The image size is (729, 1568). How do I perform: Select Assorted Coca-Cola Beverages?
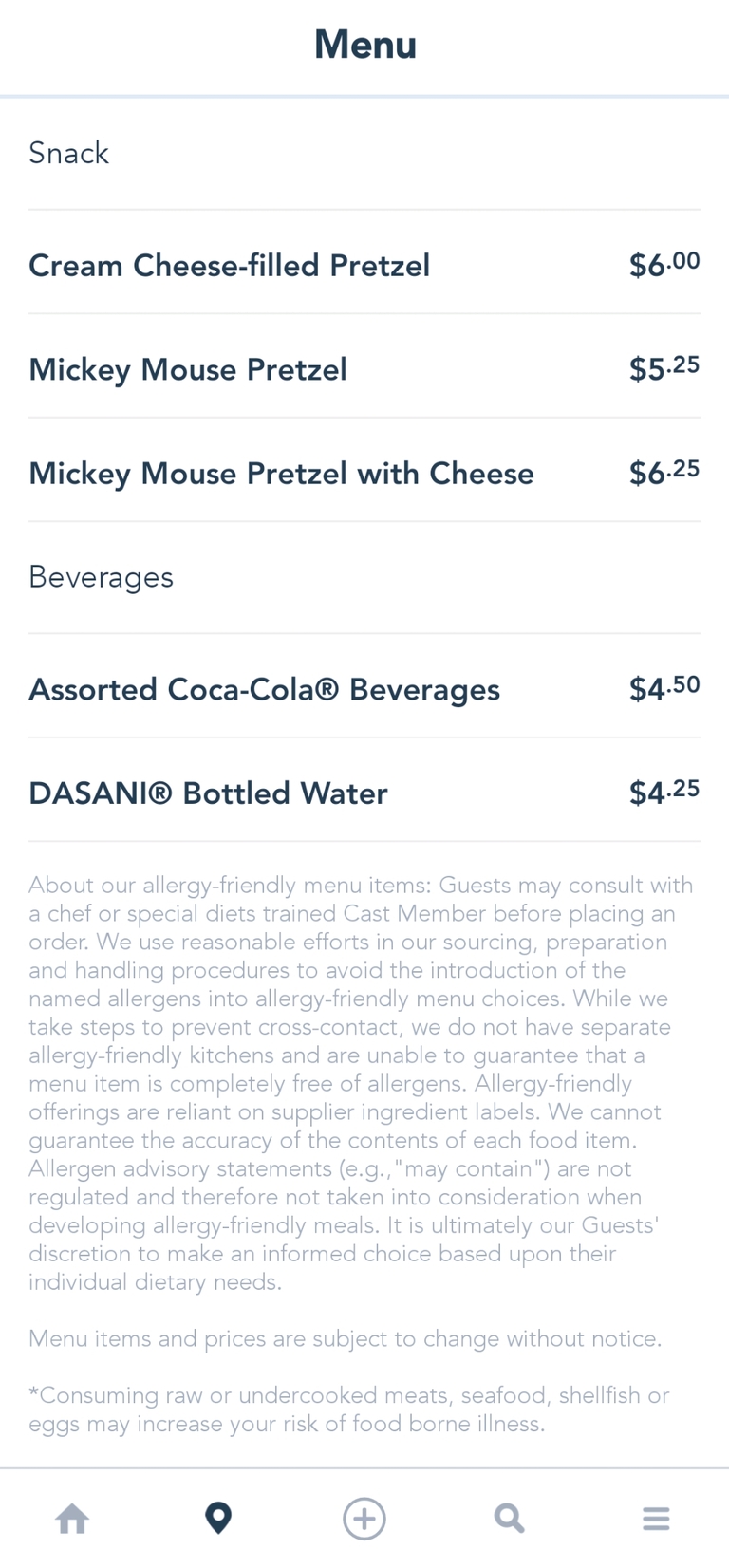pos(264,689)
